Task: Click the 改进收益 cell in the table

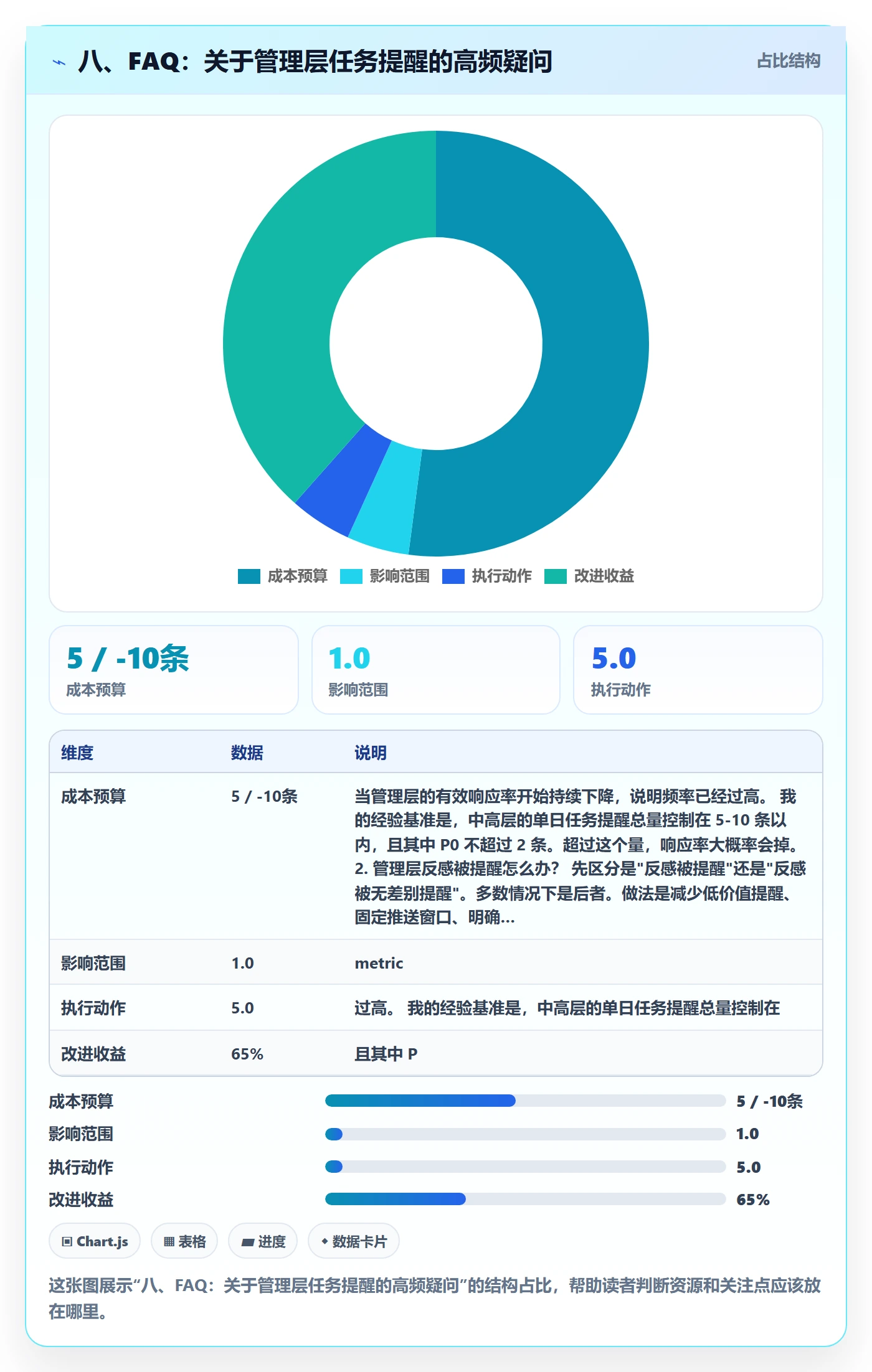Action: click(x=93, y=1054)
